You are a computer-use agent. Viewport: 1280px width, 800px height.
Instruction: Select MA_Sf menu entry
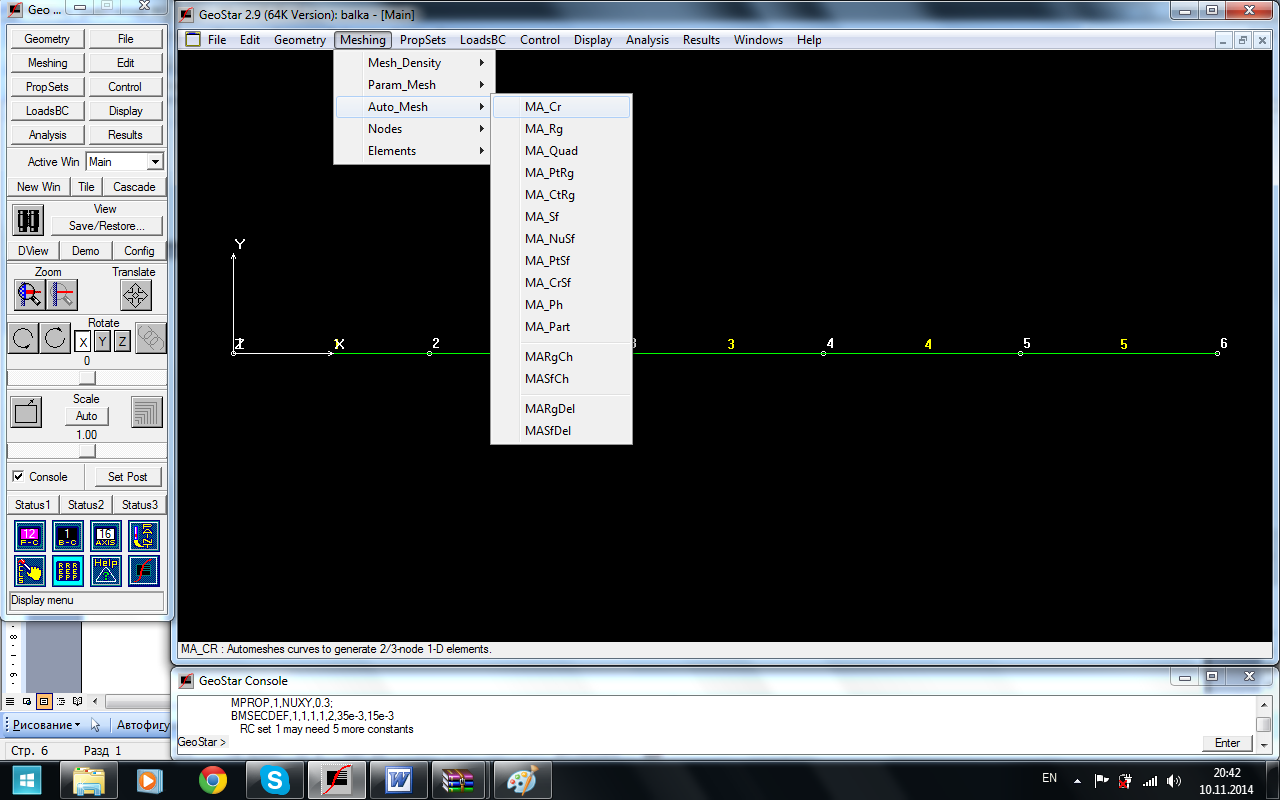coord(561,217)
